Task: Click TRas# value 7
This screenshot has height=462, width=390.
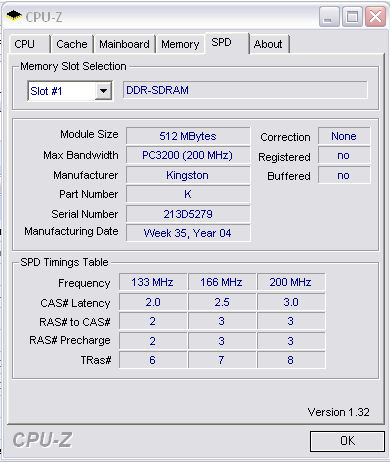Action: (221, 360)
